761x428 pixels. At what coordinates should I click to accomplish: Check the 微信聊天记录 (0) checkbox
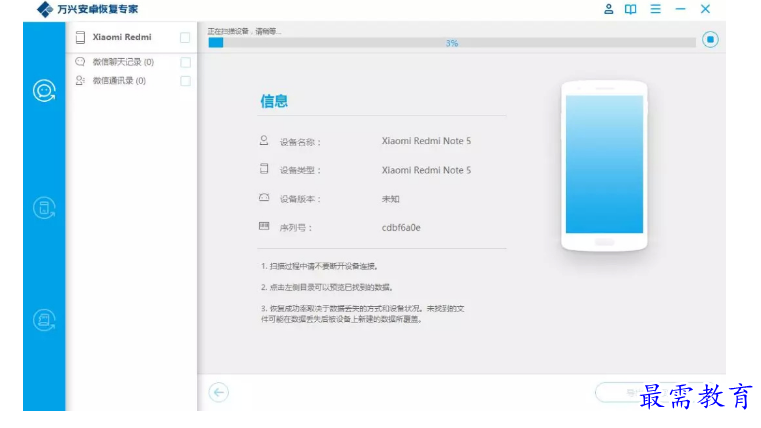point(185,62)
